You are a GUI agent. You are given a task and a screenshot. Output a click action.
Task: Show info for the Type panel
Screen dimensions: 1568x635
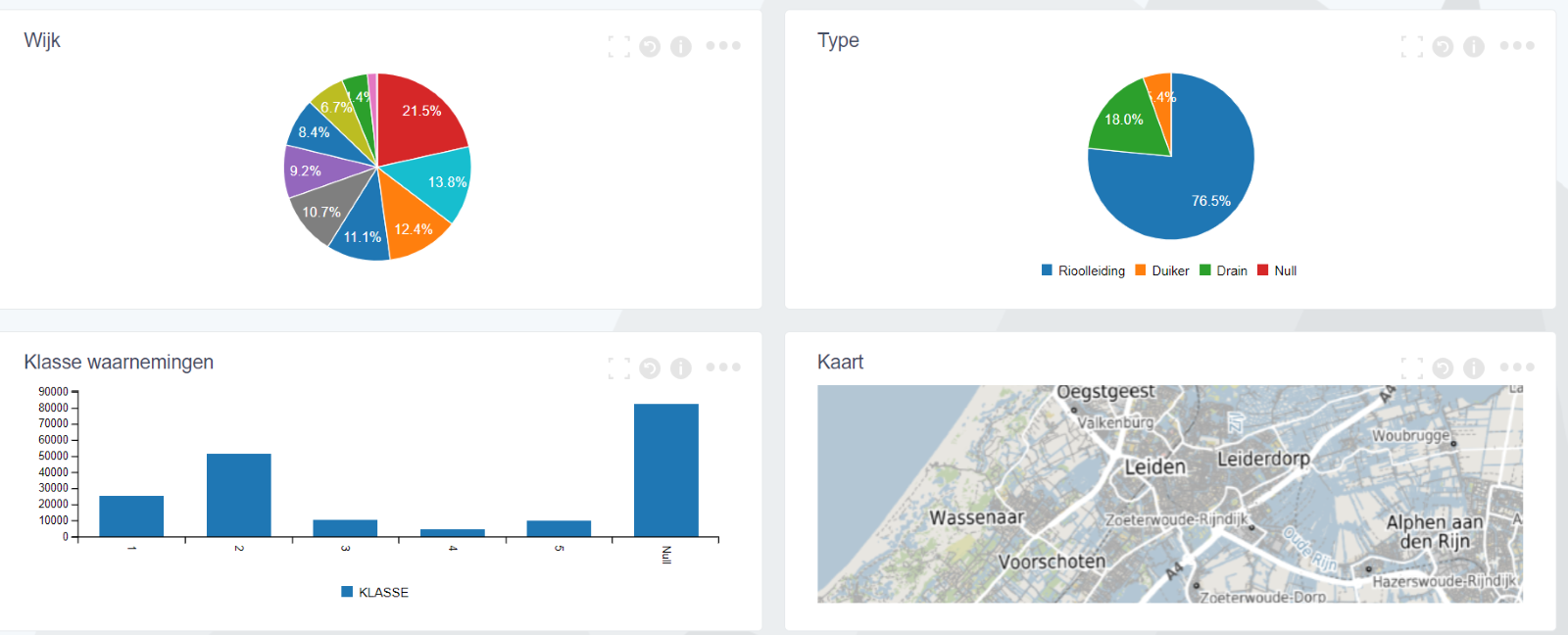coord(1474,46)
